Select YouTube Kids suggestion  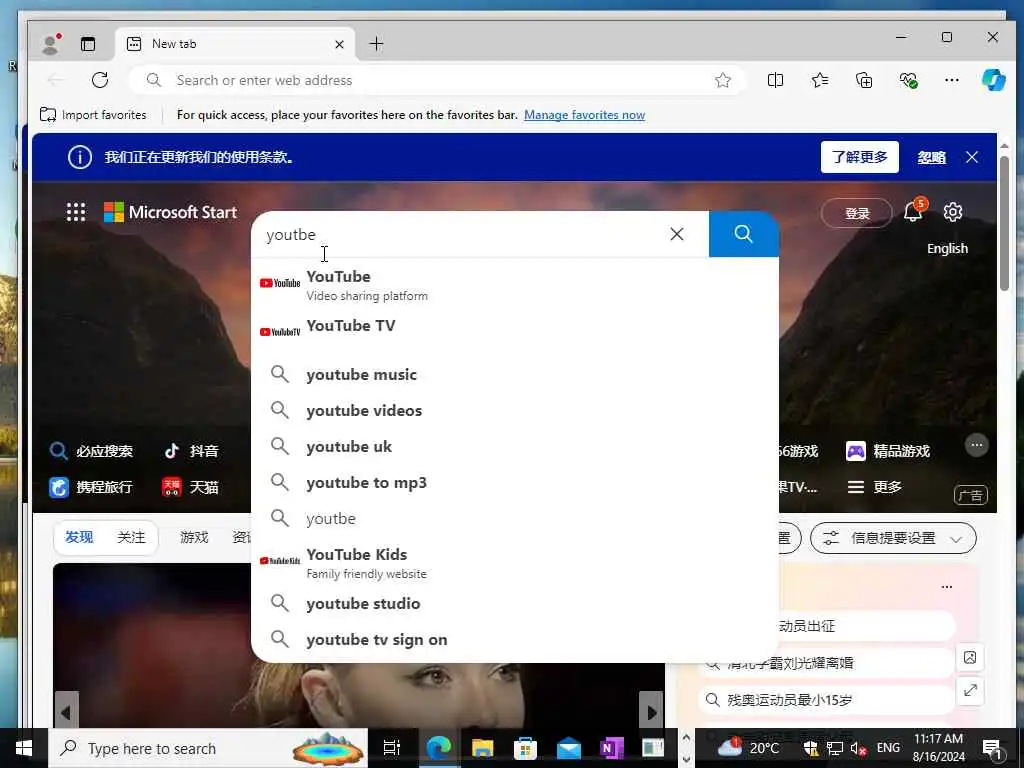[x=515, y=562]
